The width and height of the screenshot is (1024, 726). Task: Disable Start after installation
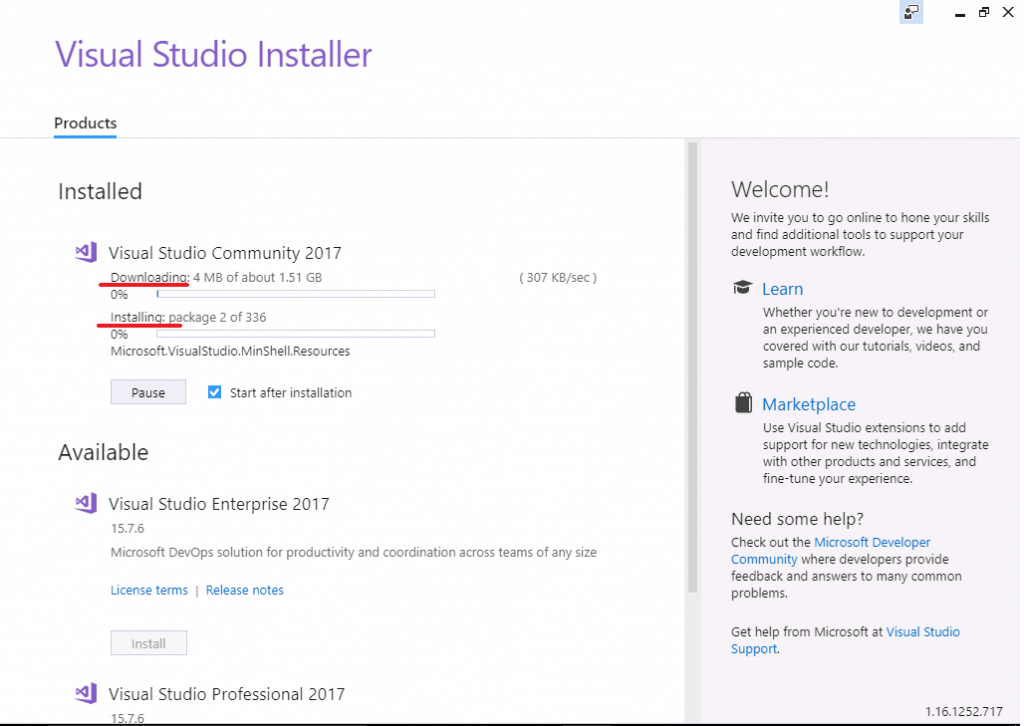(214, 392)
